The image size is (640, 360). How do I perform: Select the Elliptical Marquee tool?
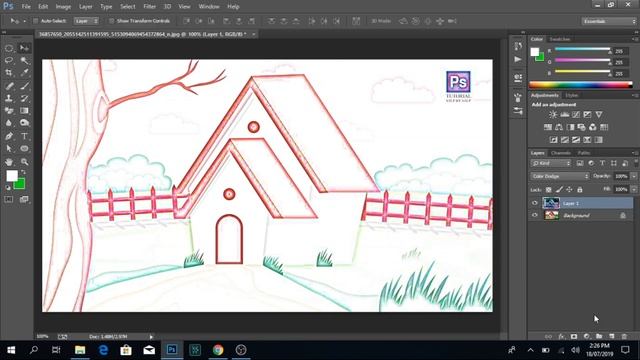click(x=9, y=48)
